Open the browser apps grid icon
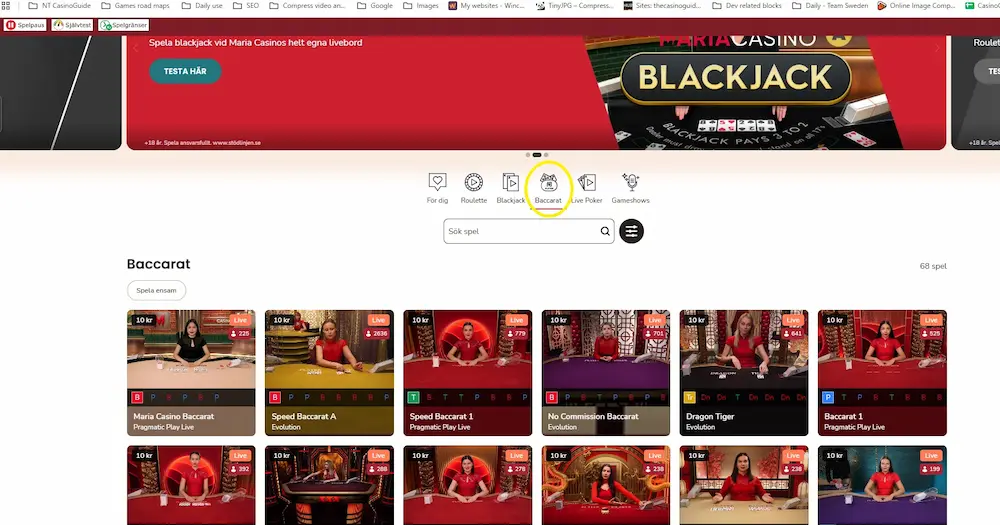This screenshot has height=525, width=1000. [x=6, y=5]
